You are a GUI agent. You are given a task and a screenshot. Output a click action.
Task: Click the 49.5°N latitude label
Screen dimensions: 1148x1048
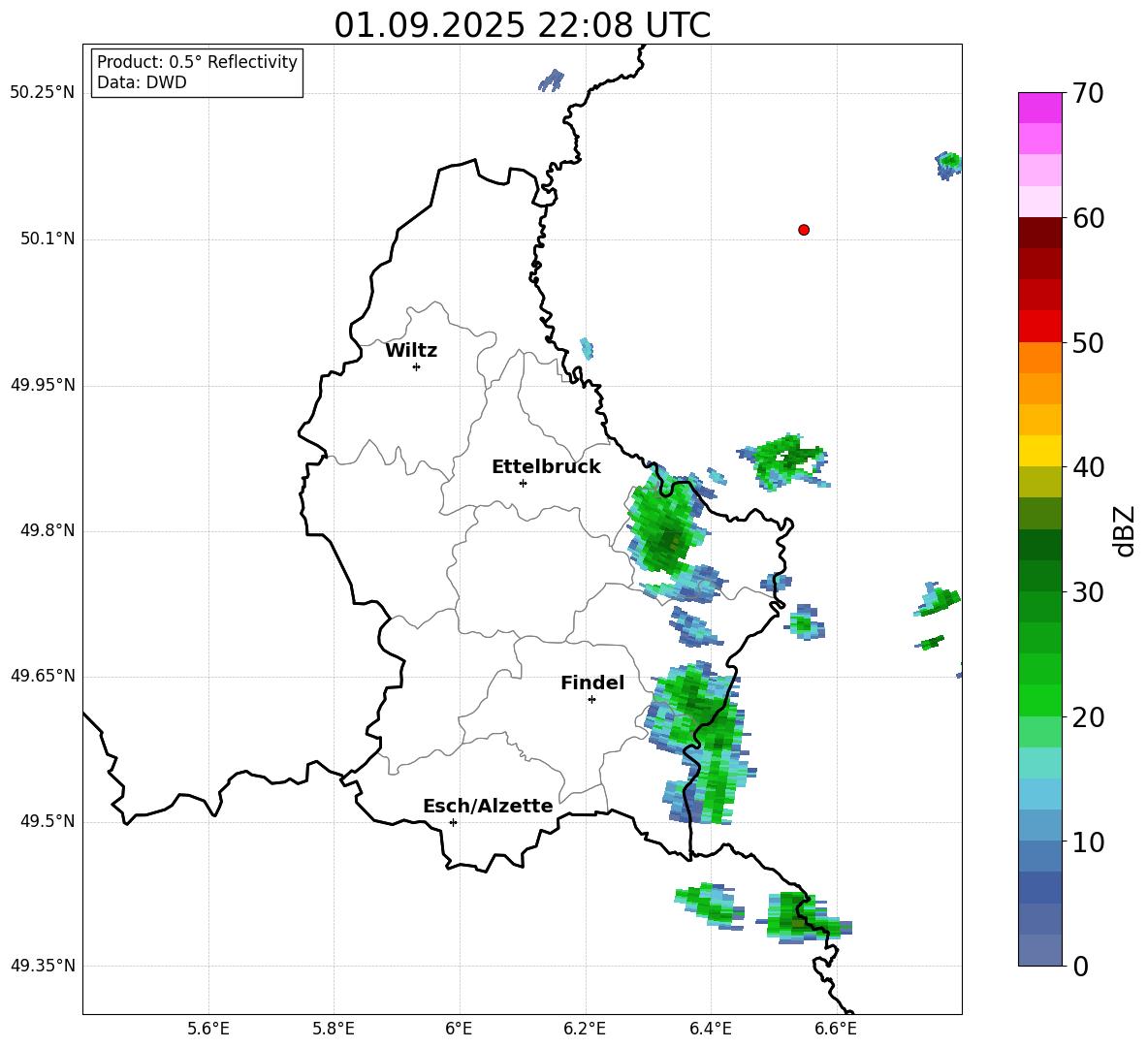pos(48,821)
